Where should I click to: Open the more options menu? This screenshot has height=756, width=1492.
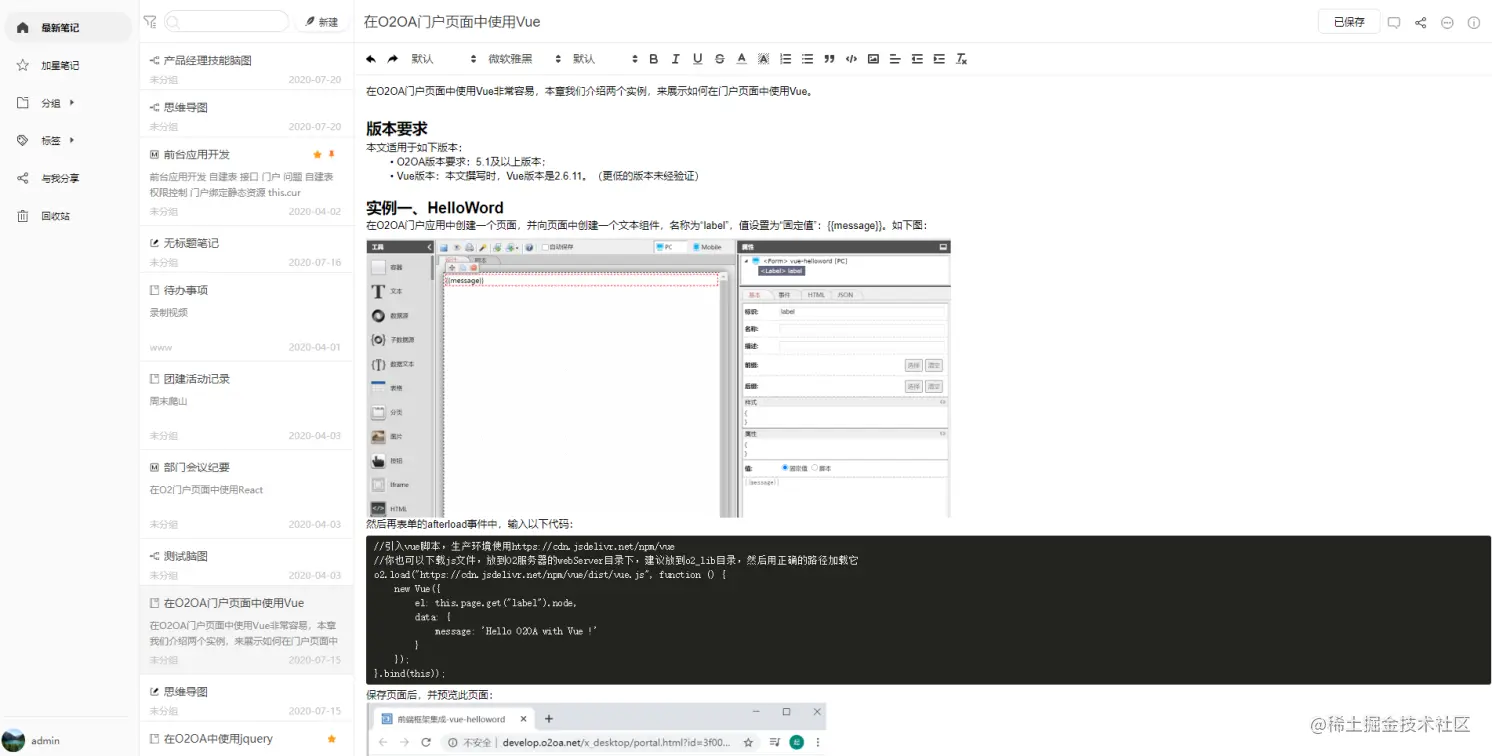(1447, 21)
